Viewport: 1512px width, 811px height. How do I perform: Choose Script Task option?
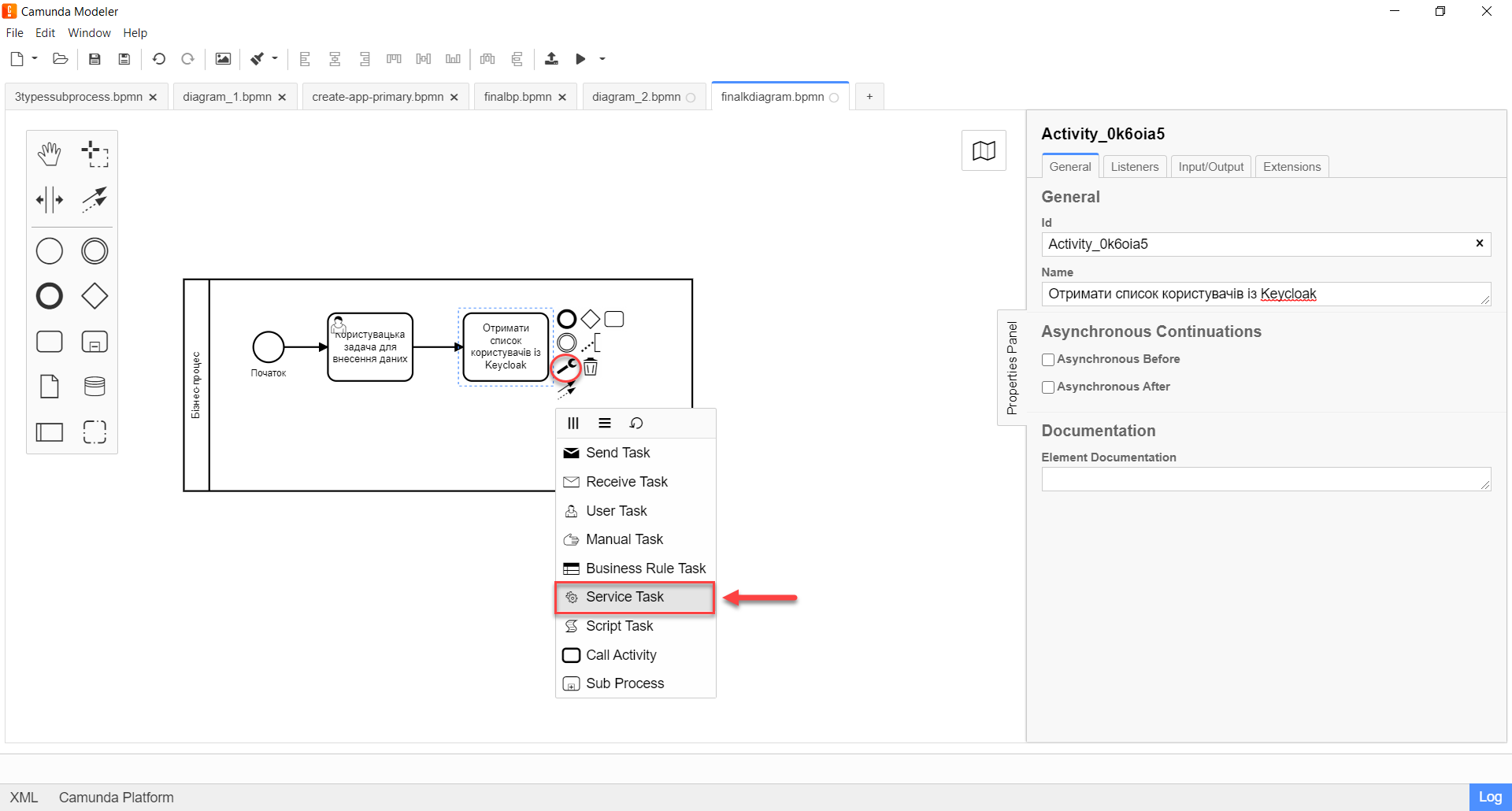click(636, 626)
